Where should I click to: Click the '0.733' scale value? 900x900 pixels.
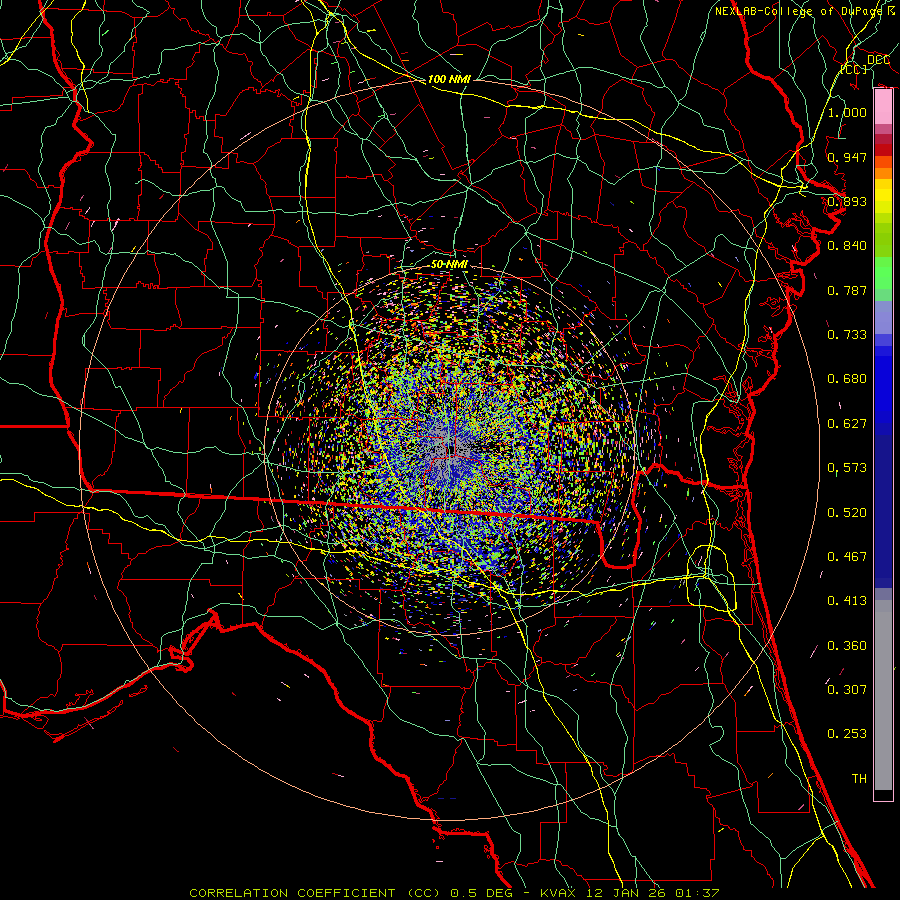pos(847,335)
